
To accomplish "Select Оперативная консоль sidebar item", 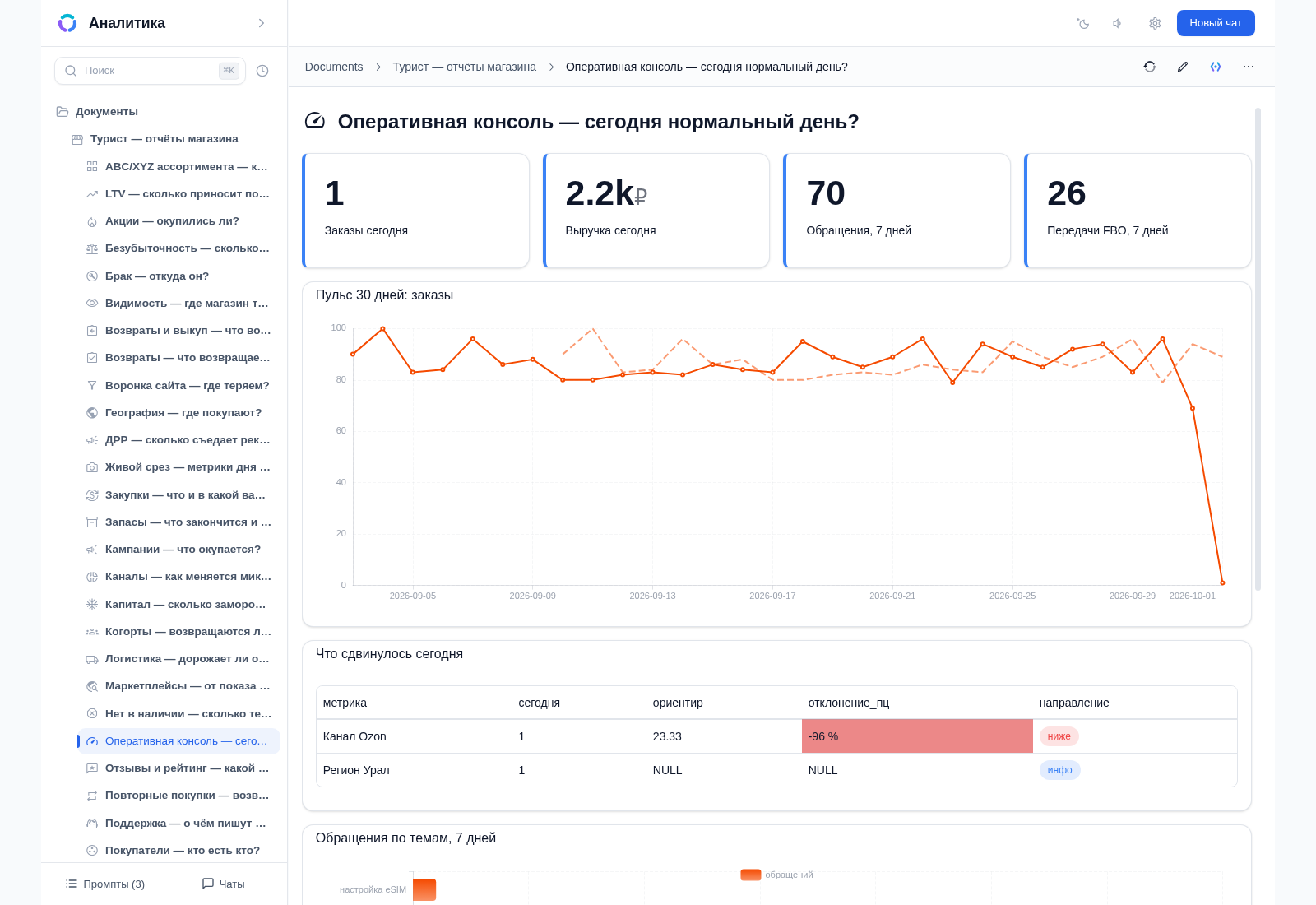I will click(179, 741).
